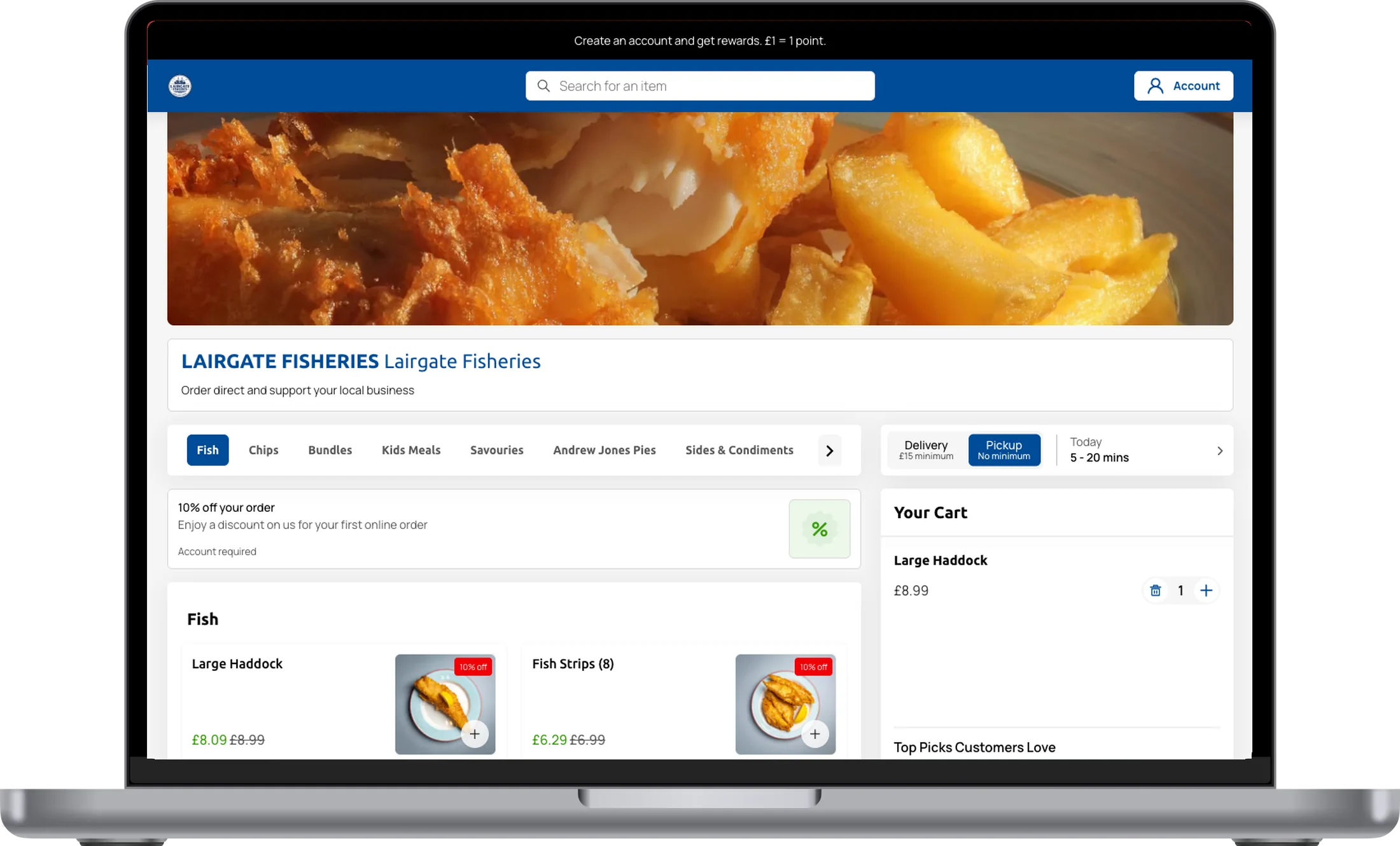Click the £8.99 cart price
Screen dimensions: 1400x846
point(911,591)
